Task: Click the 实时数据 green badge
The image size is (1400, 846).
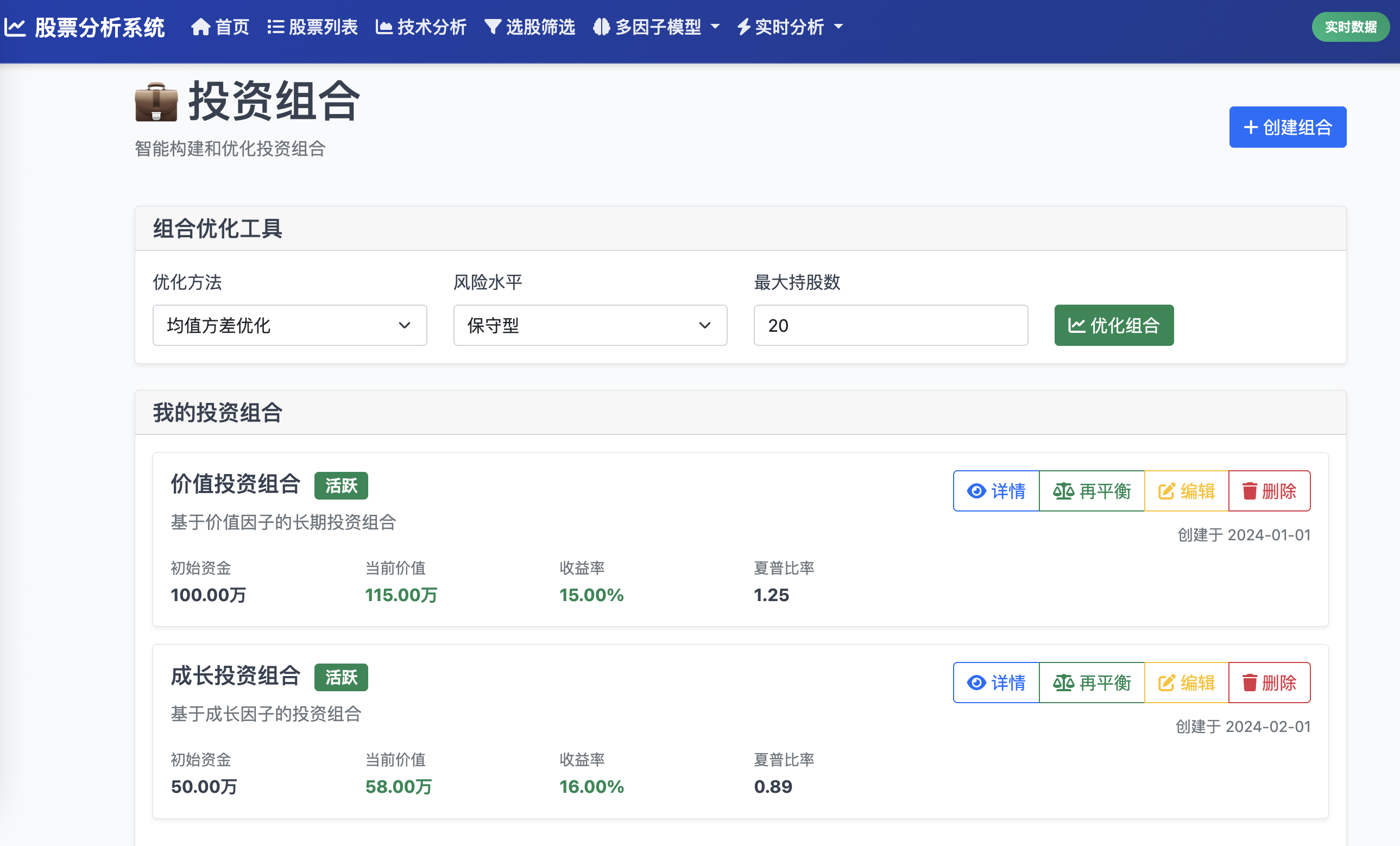Action: (x=1350, y=27)
